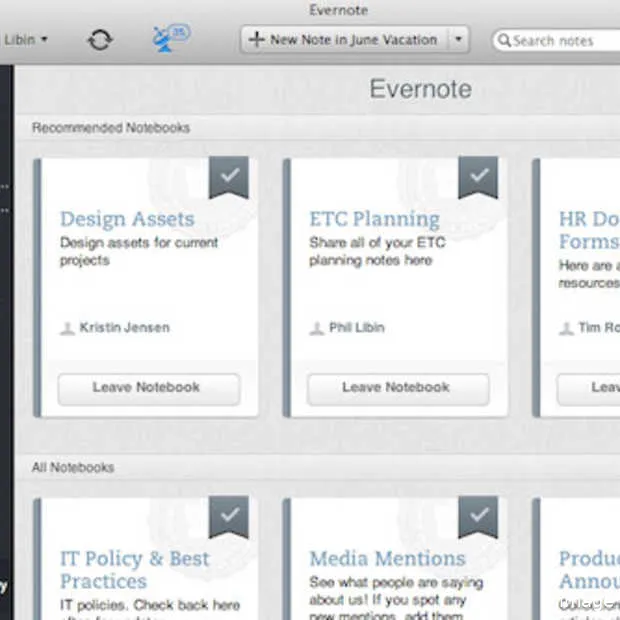Image resolution: width=620 pixels, height=620 pixels.
Task: Click the Recommended Notebooks section header
Action: coord(111,128)
